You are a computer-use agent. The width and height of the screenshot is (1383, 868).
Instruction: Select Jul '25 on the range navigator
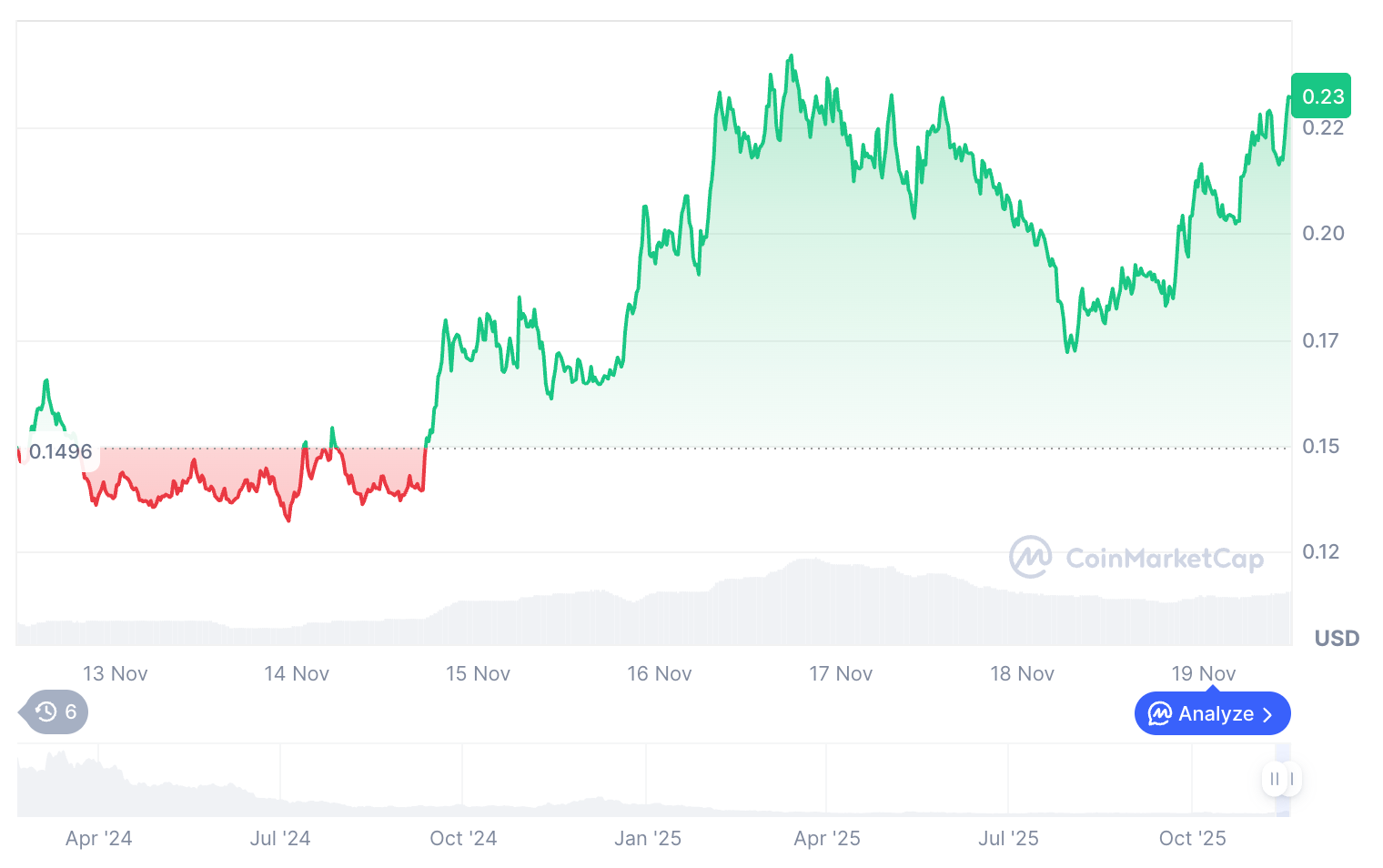1008,838
